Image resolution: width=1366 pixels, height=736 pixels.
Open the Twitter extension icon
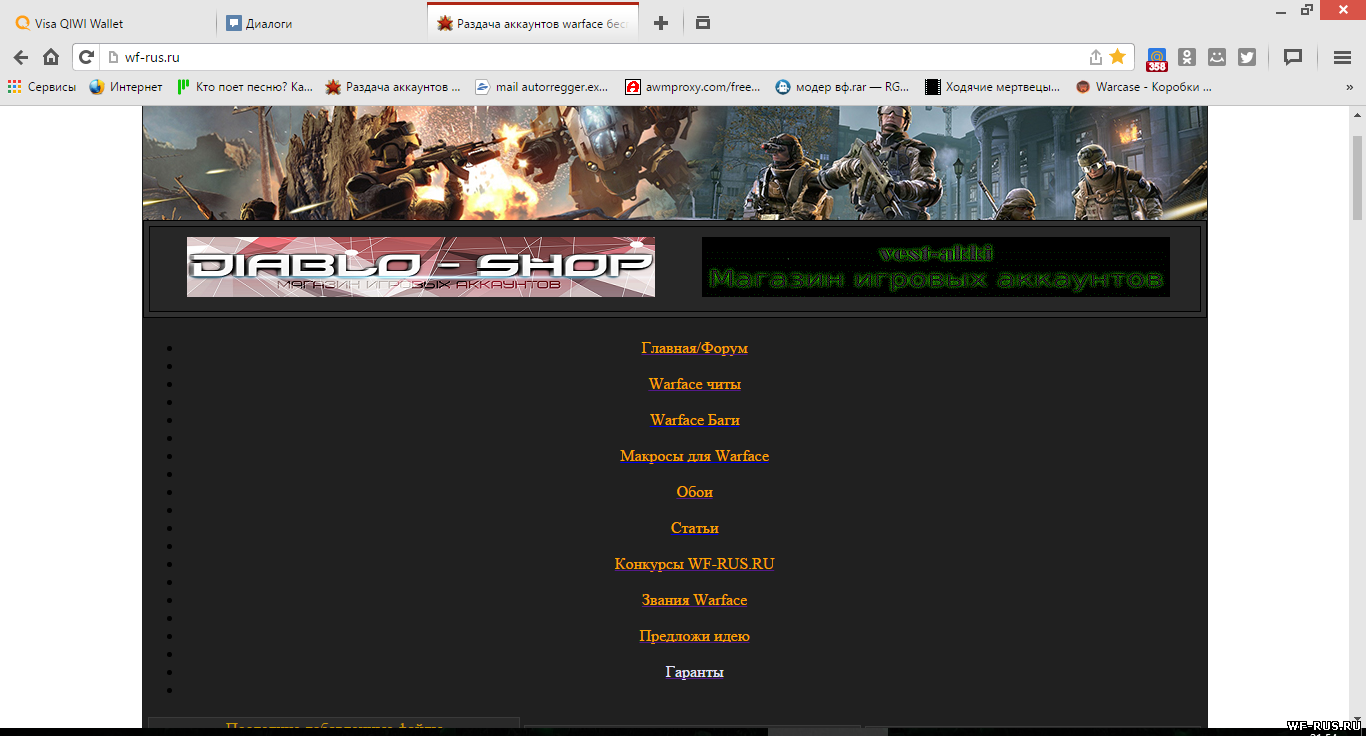[x=1247, y=57]
